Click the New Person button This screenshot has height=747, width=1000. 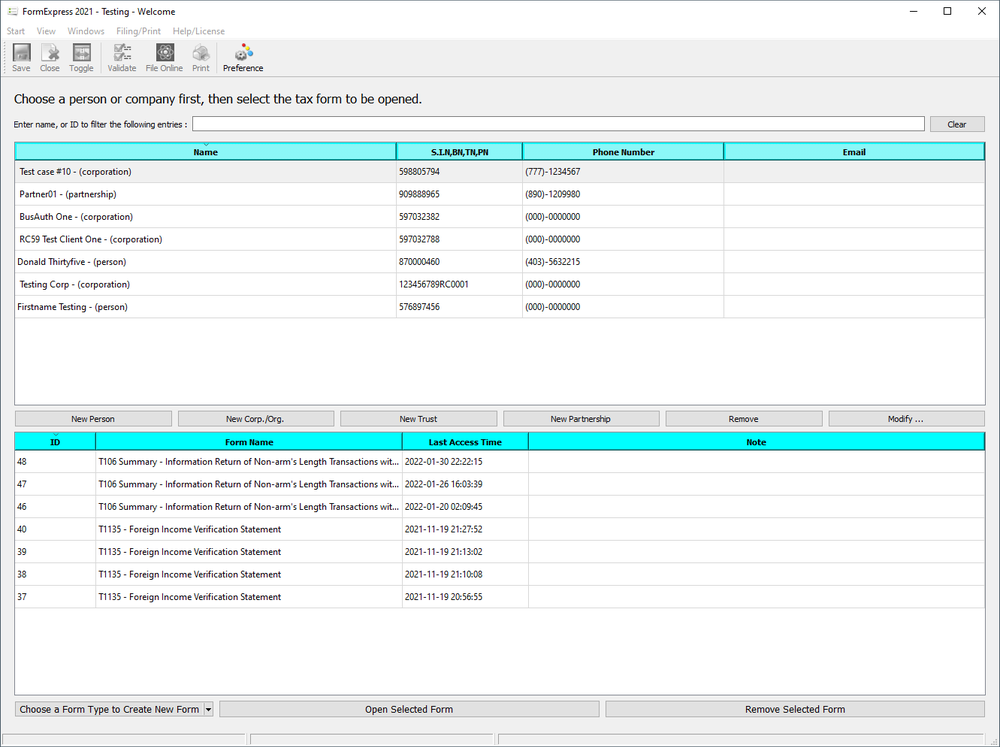click(x=93, y=418)
